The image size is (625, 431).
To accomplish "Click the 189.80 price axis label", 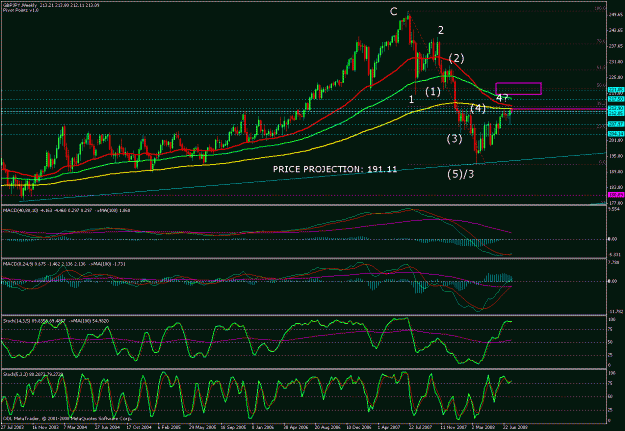I will [615, 171].
